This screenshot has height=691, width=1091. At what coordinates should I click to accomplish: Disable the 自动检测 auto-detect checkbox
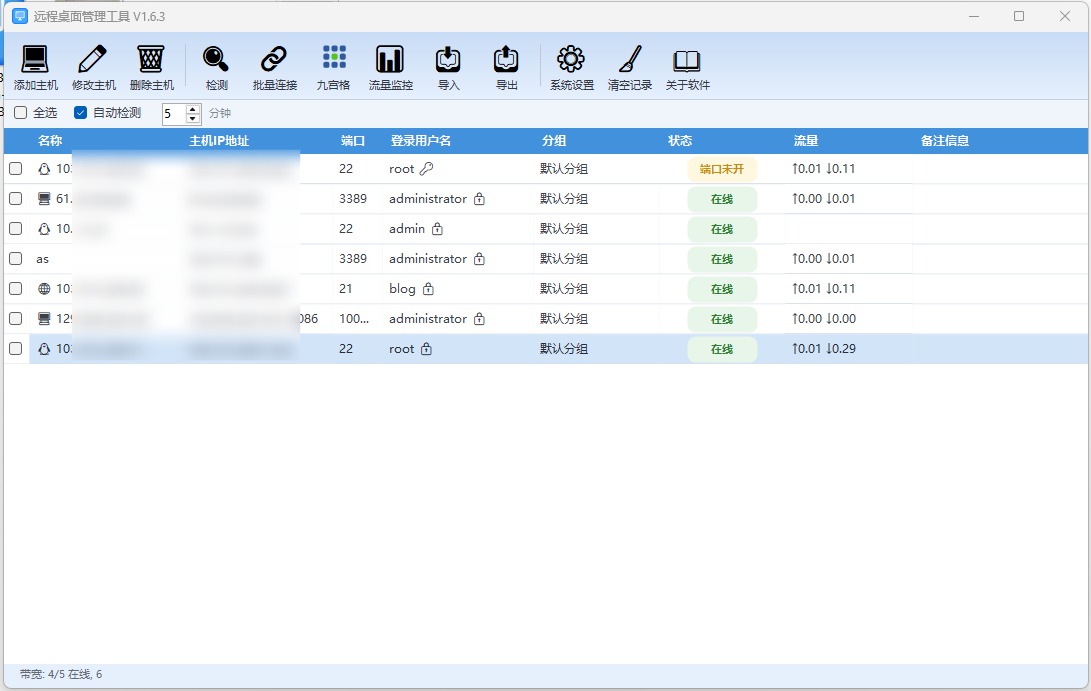pos(80,113)
